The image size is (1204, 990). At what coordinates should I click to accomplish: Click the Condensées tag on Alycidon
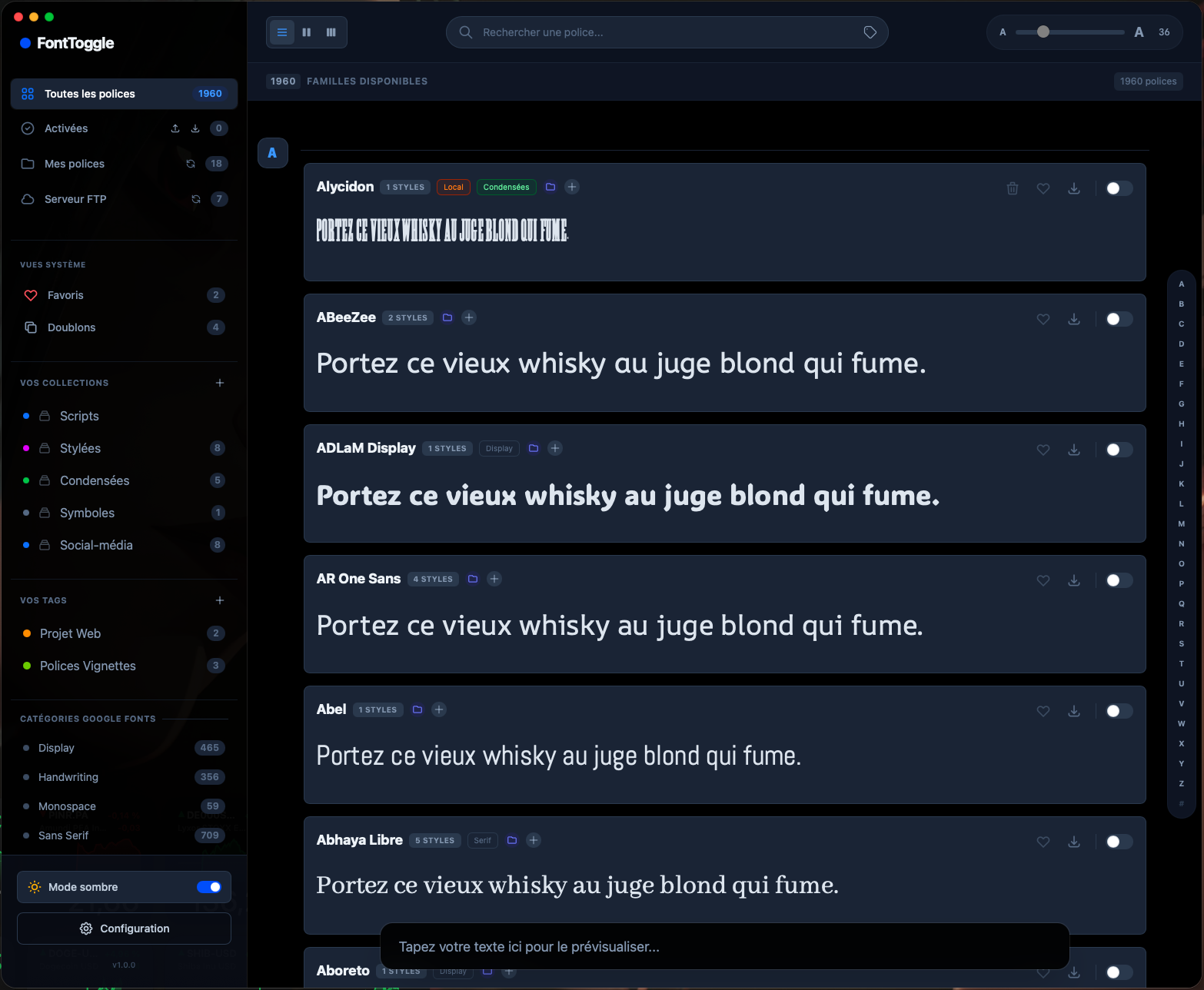click(506, 187)
